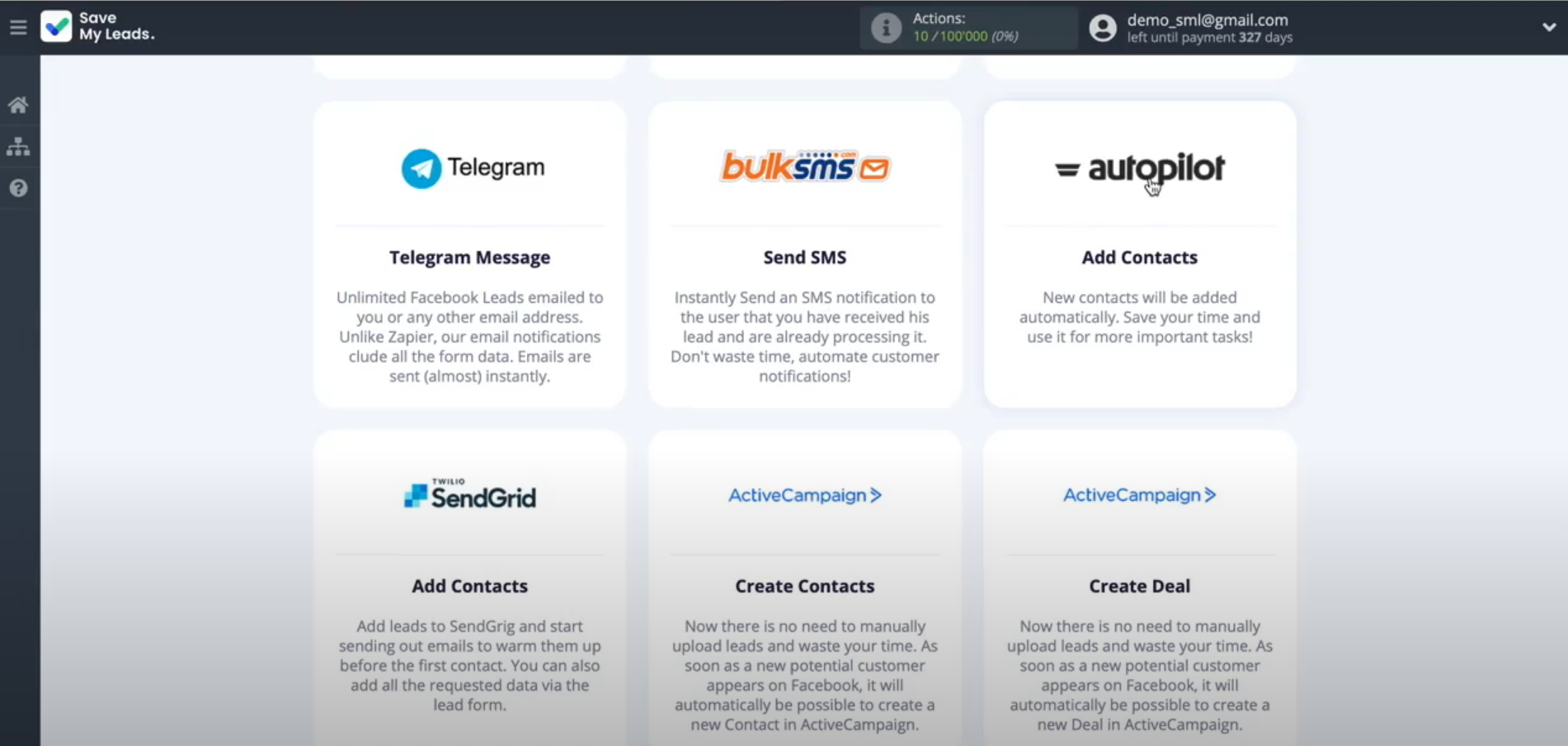The width and height of the screenshot is (1568, 746).
Task: Select Add Contacts title under SendGrid
Action: click(470, 586)
